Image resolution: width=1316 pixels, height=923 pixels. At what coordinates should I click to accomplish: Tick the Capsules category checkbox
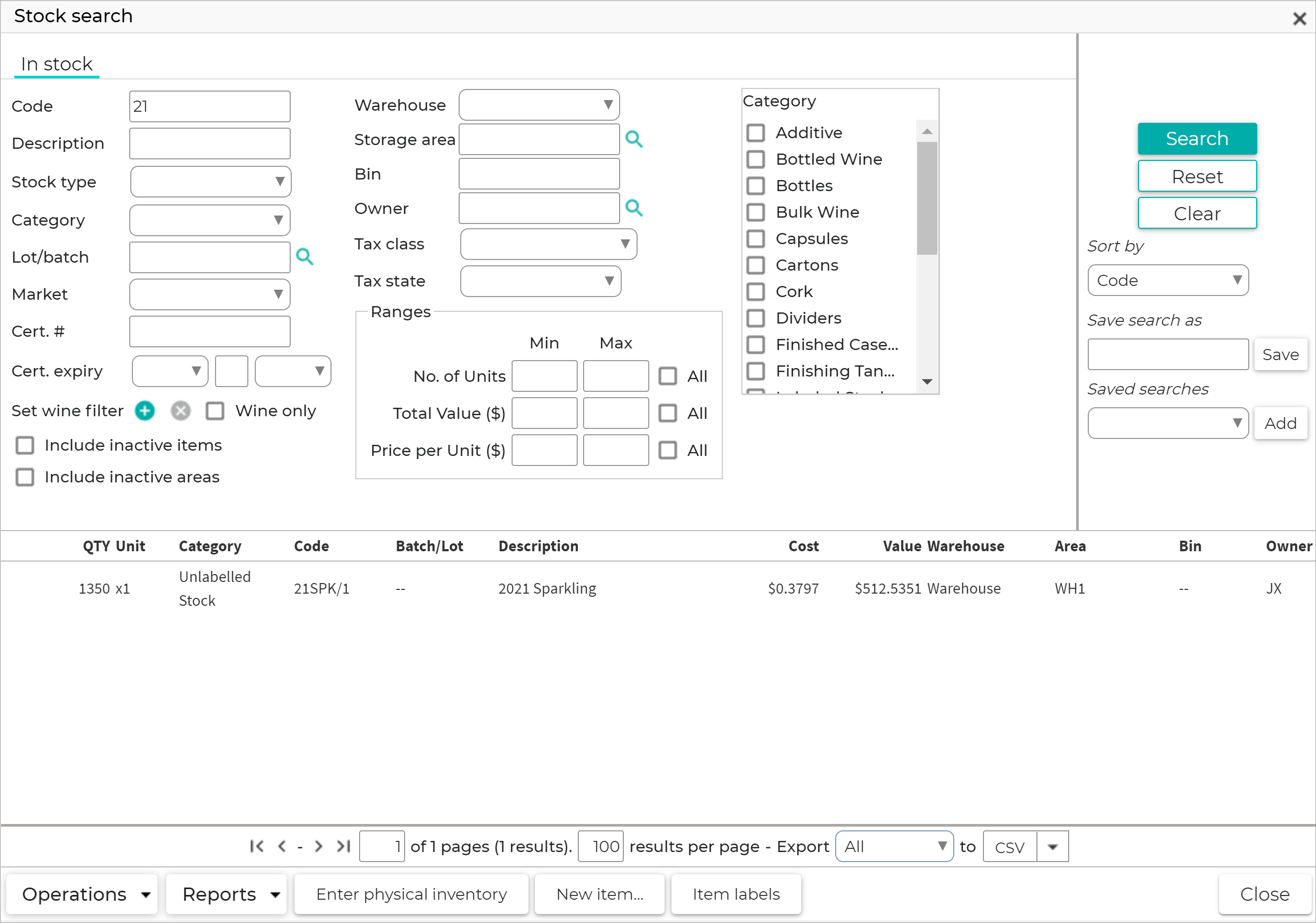pos(756,238)
